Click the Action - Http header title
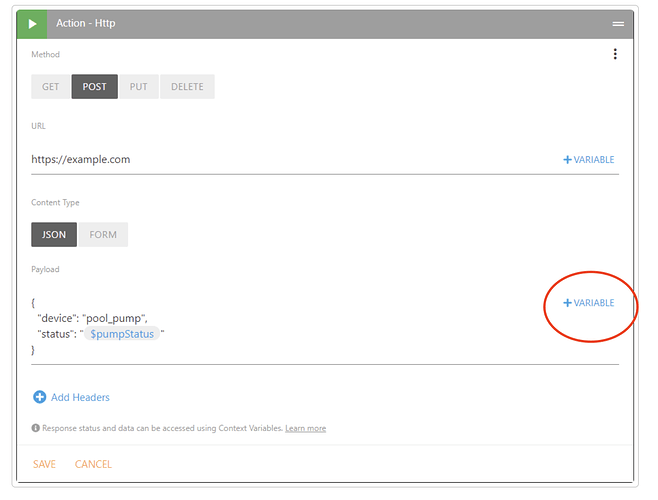 [86, 23]
